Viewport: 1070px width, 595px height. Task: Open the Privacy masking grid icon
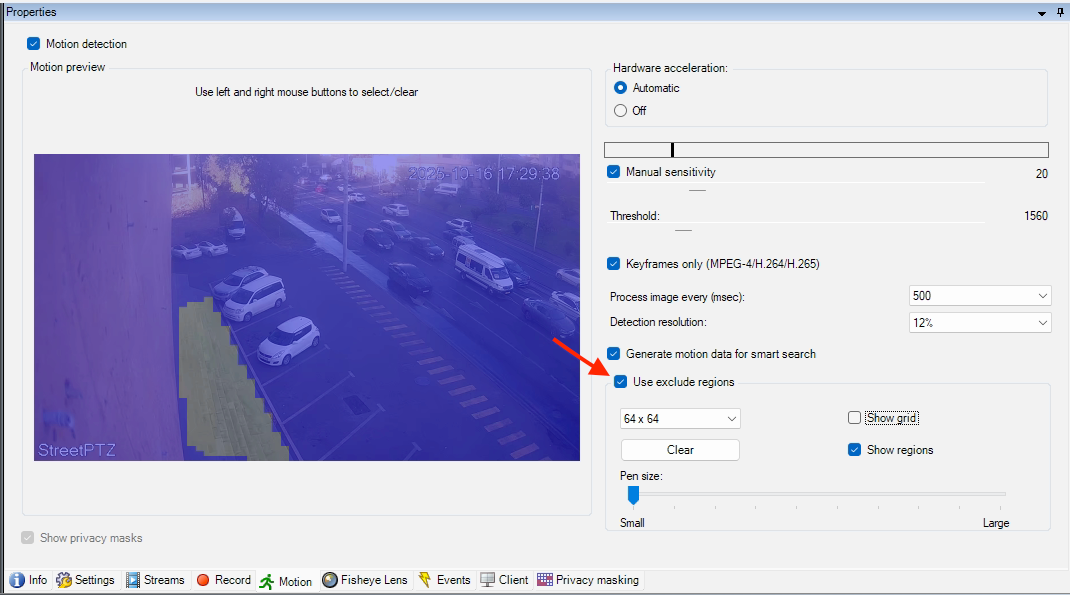(545, 580)
